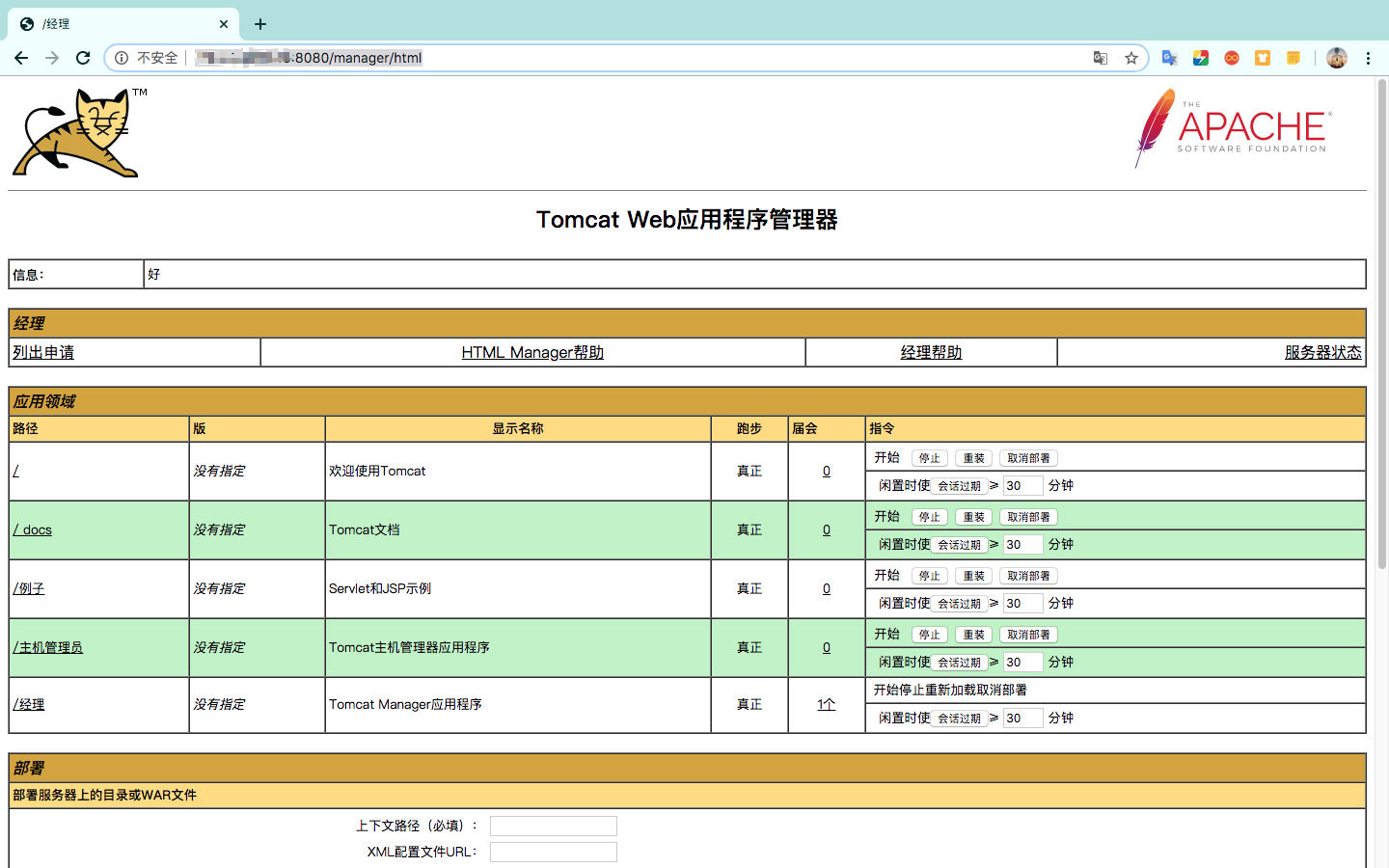Go back with the browser back arrow
This screenshot has height=868, width=1389.
[x=21, y=58]
